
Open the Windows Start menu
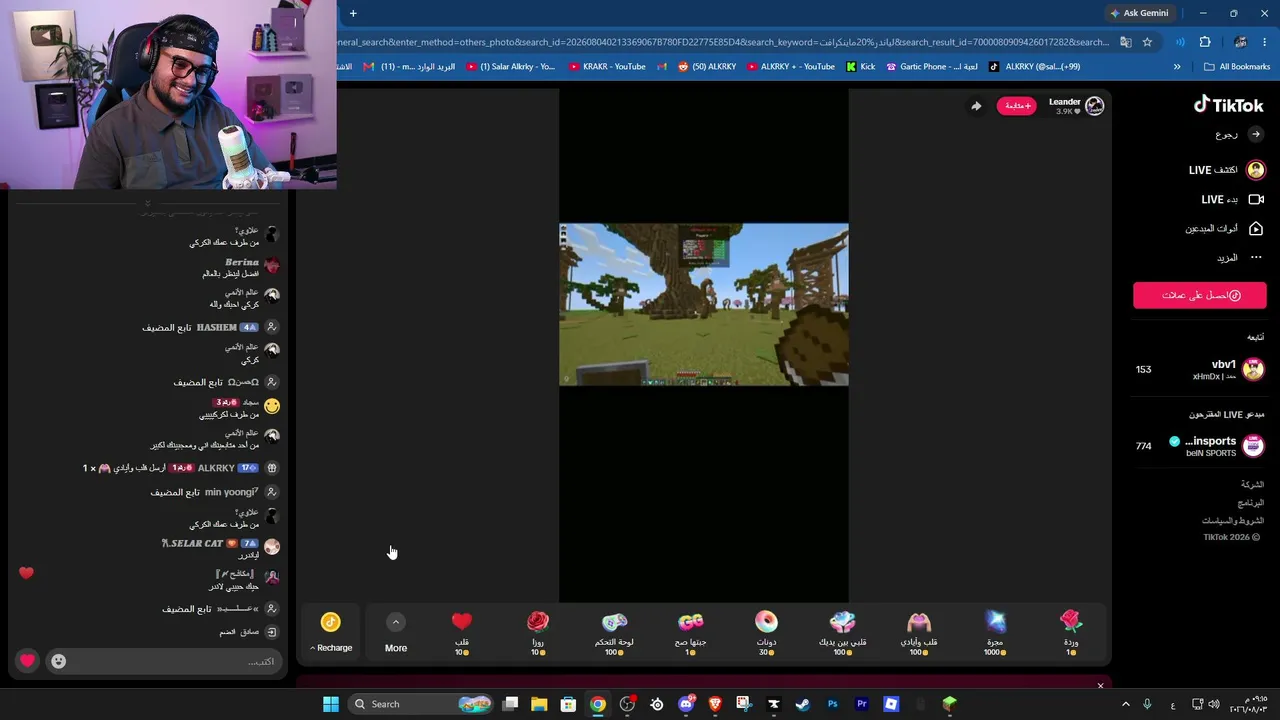(x=331, y=704)
